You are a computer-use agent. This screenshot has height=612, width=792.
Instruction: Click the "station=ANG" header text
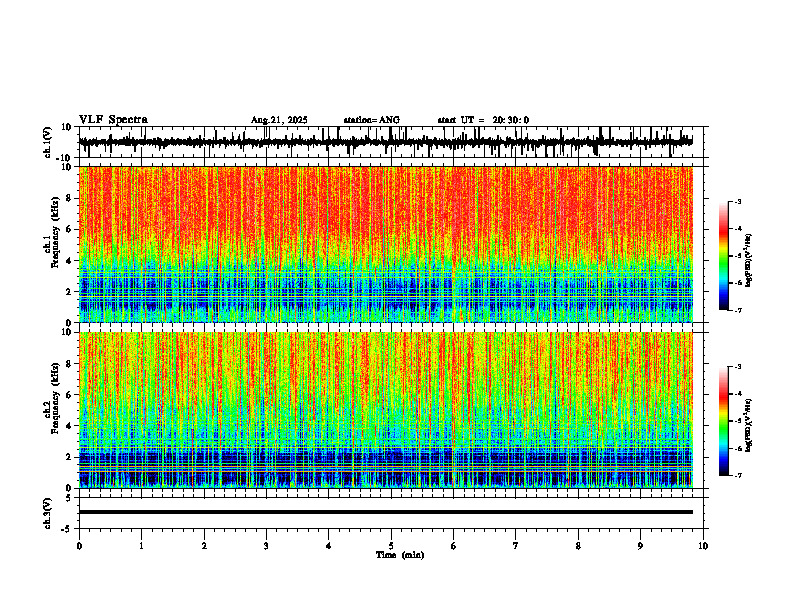pyautogui.click(x=371, y=120)
